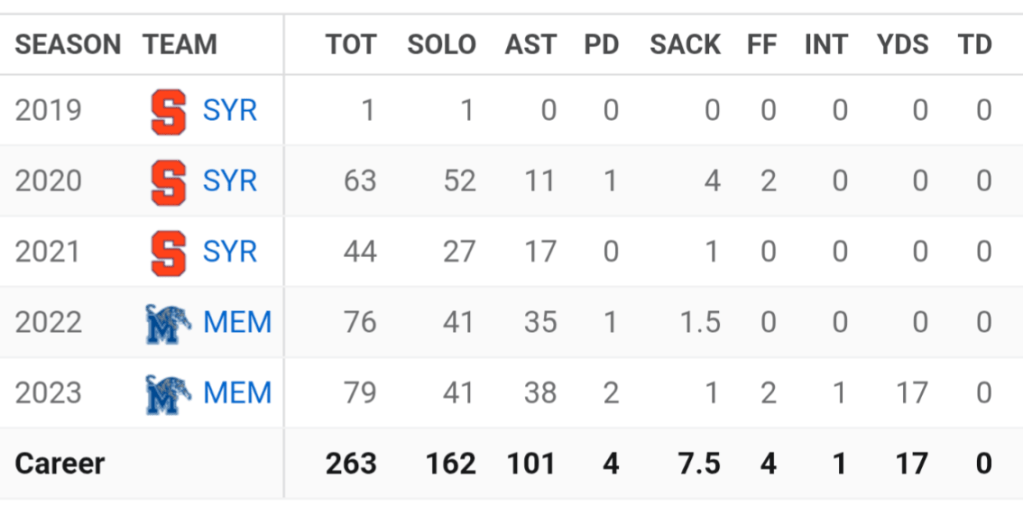The width and height of the screenshot is (1023, 506).
Task: Click the Memphis Tigers logo in 2022 row
Action: coord(168,323)
